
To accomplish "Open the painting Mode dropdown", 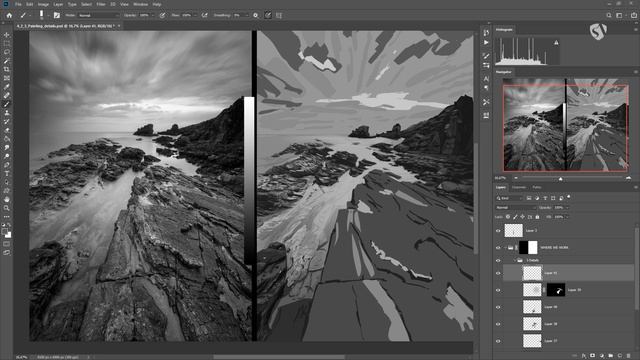I will click(x=98, y=15).
